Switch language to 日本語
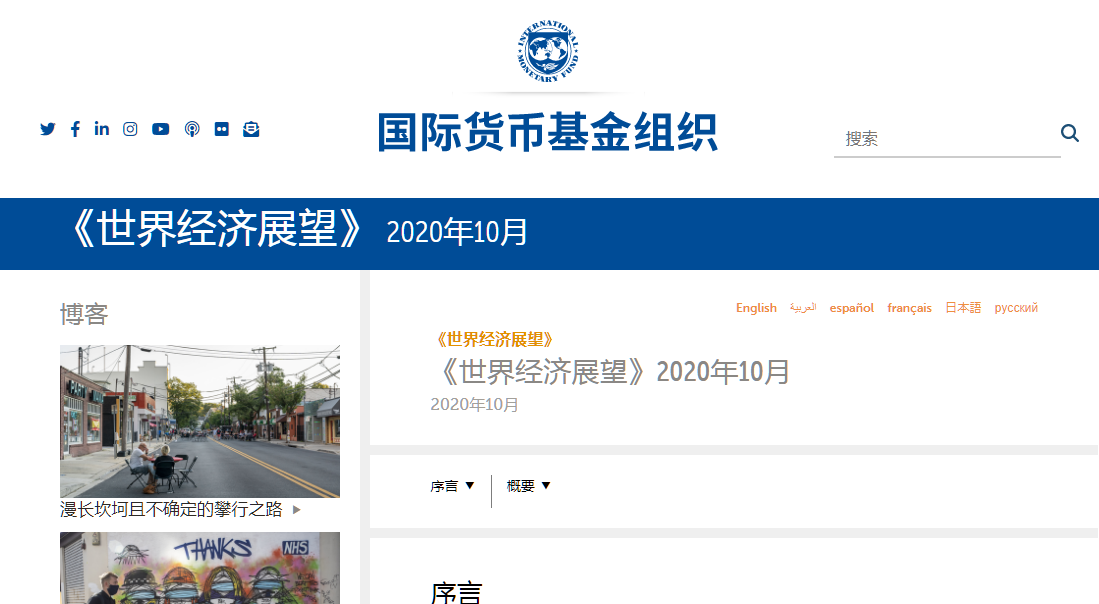The height and width of the screenshot is (604, 1099). (963, 308)
